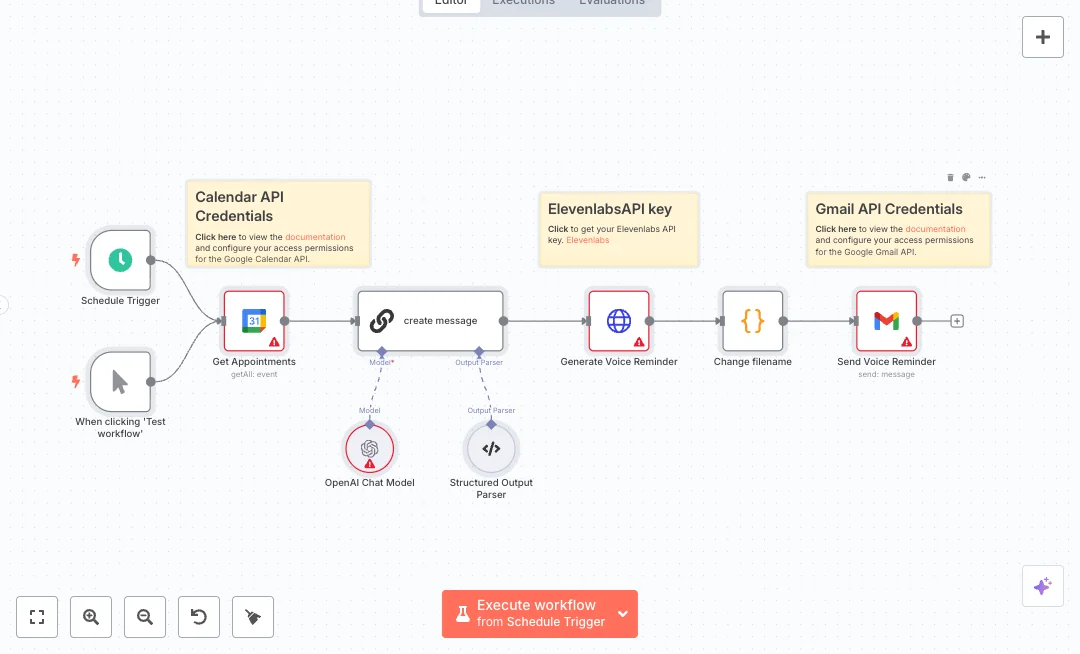
Task: Open the Elevenlabs link in sticky note
Action: 588,240
